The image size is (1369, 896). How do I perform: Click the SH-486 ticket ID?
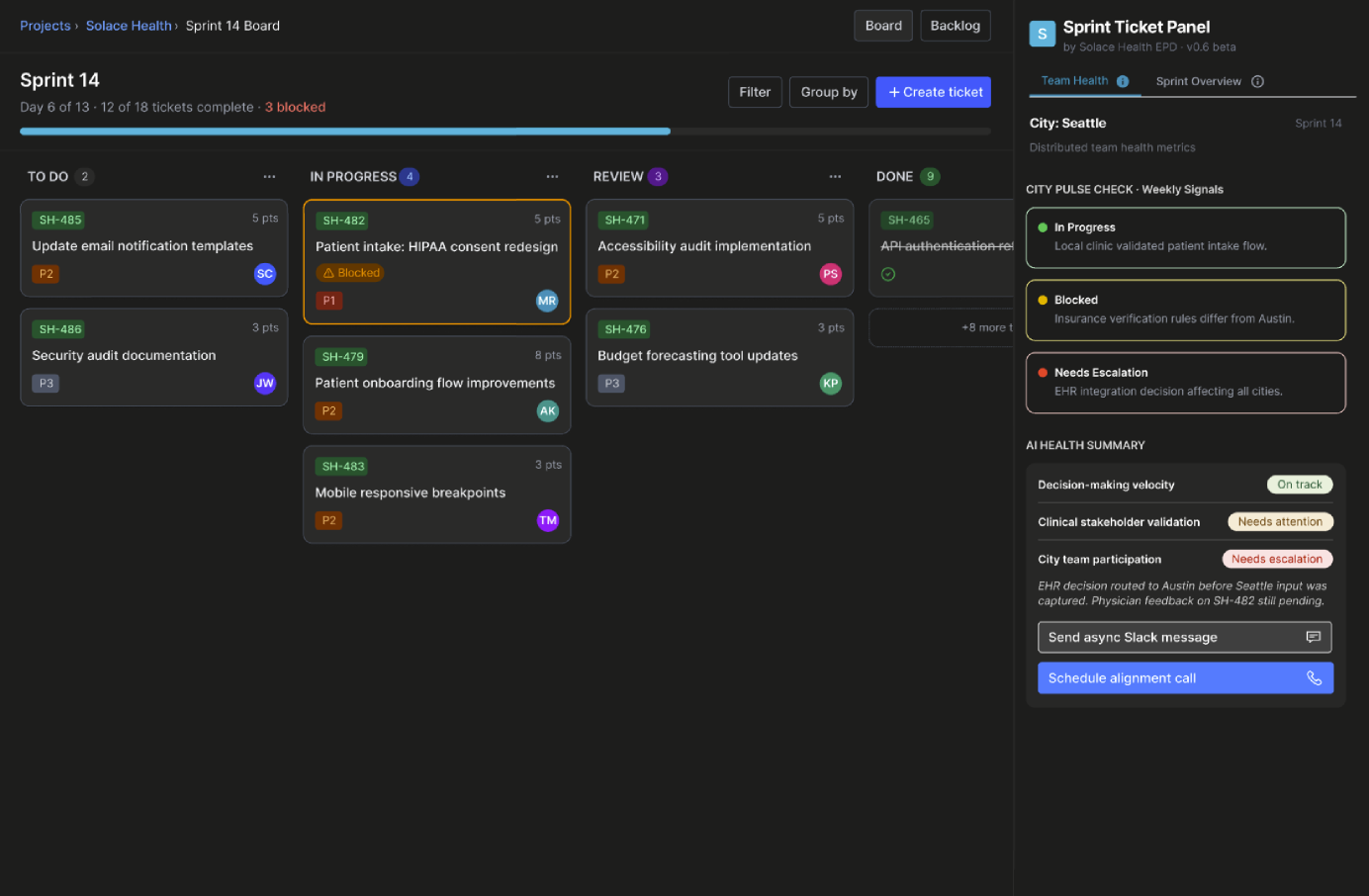pos(60,329)
